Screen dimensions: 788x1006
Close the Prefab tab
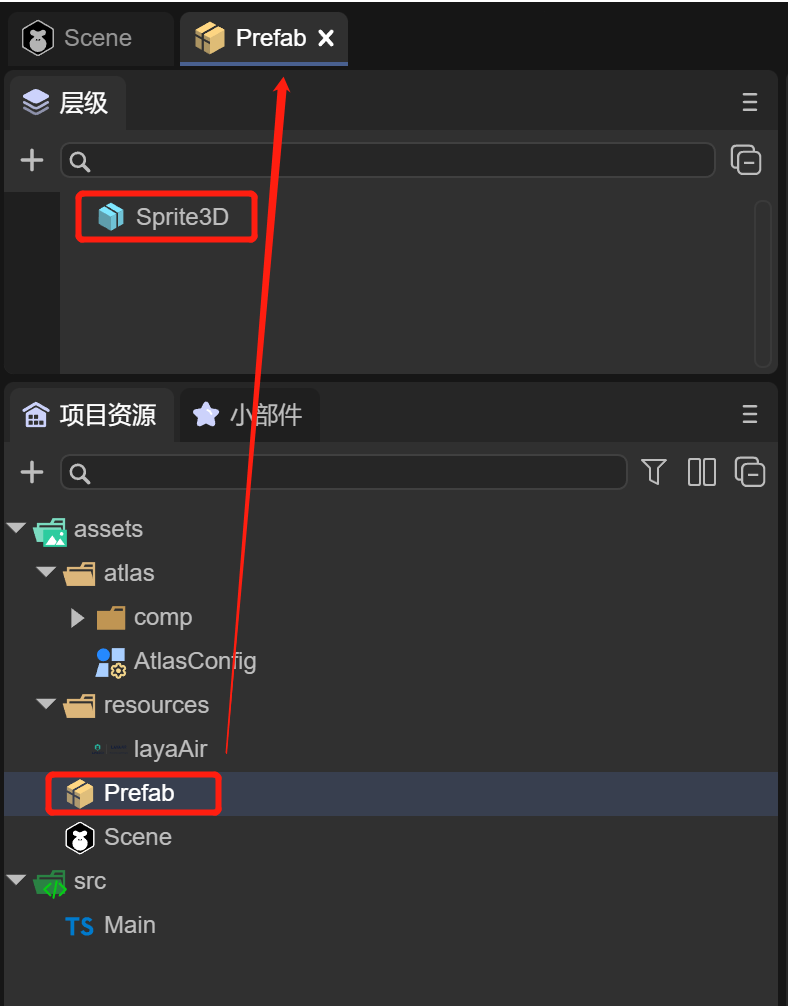(x=326, y=38)
